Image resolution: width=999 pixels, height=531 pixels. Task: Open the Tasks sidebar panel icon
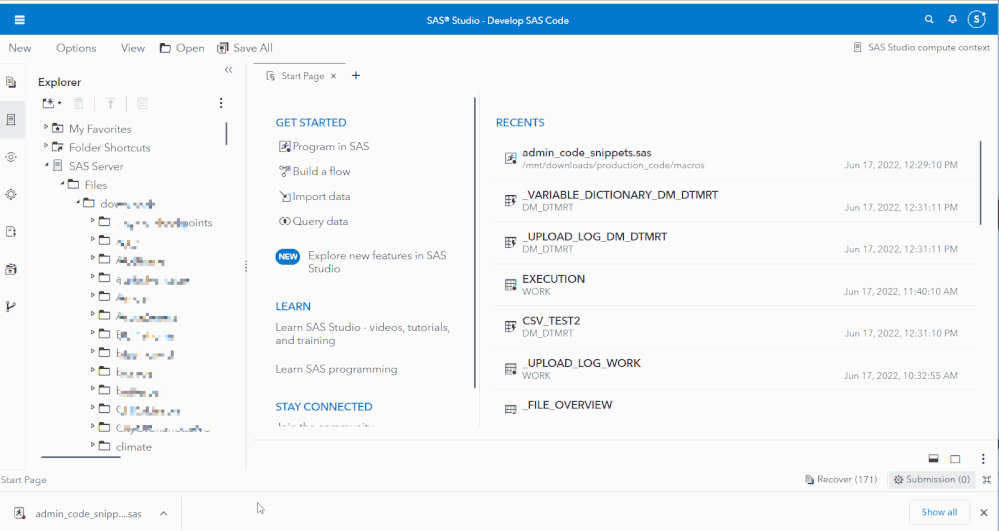(11, 194)
